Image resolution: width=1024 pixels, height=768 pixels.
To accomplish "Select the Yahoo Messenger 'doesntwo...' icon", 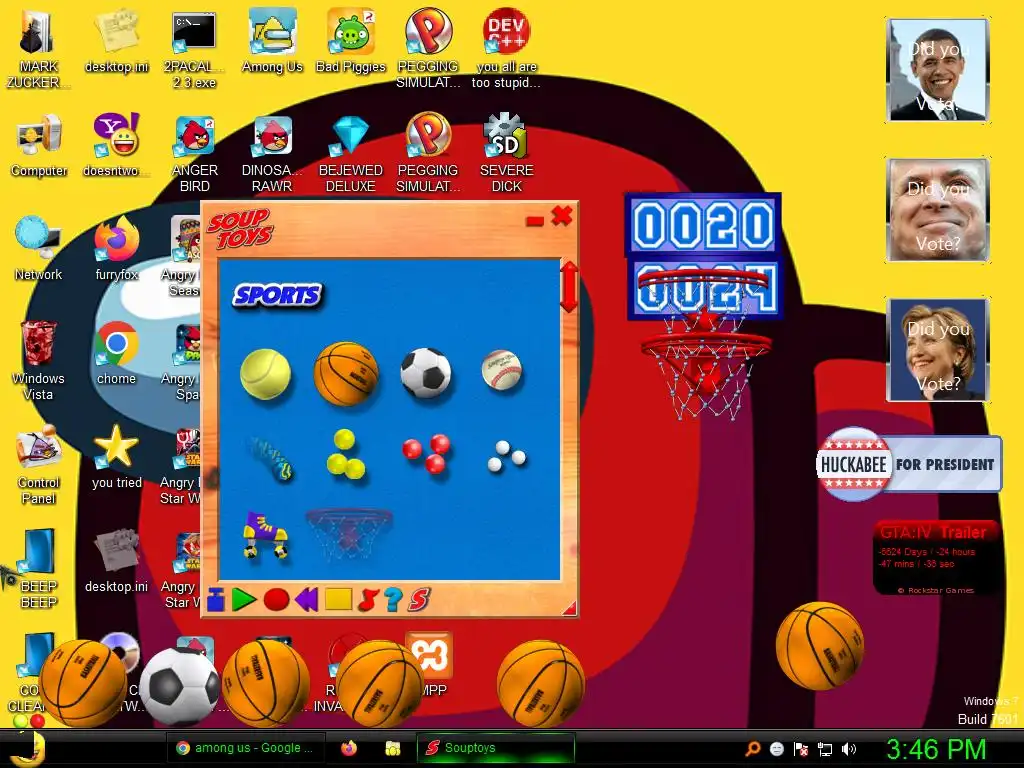I will click(x=116, y=145).
